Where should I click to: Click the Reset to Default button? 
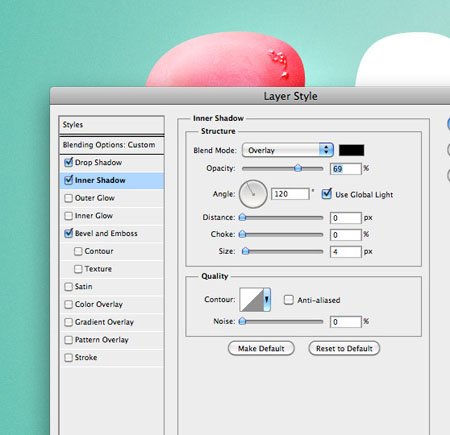pos(344,348)
